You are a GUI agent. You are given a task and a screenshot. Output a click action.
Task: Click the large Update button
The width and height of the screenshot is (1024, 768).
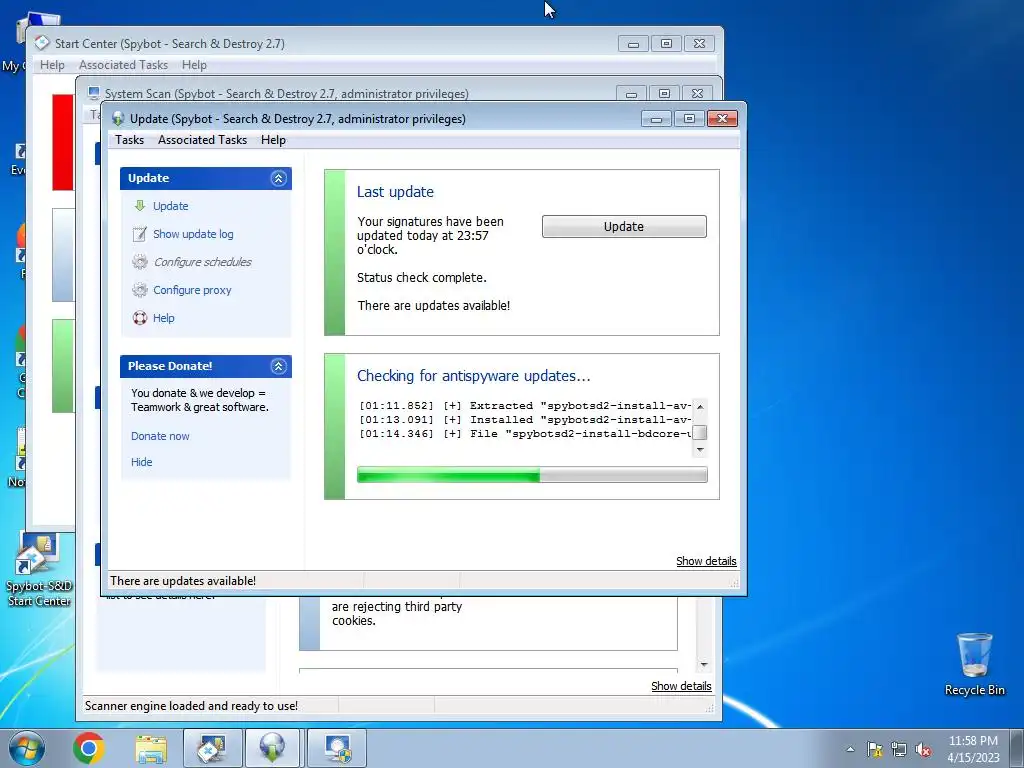click(624, 227)
